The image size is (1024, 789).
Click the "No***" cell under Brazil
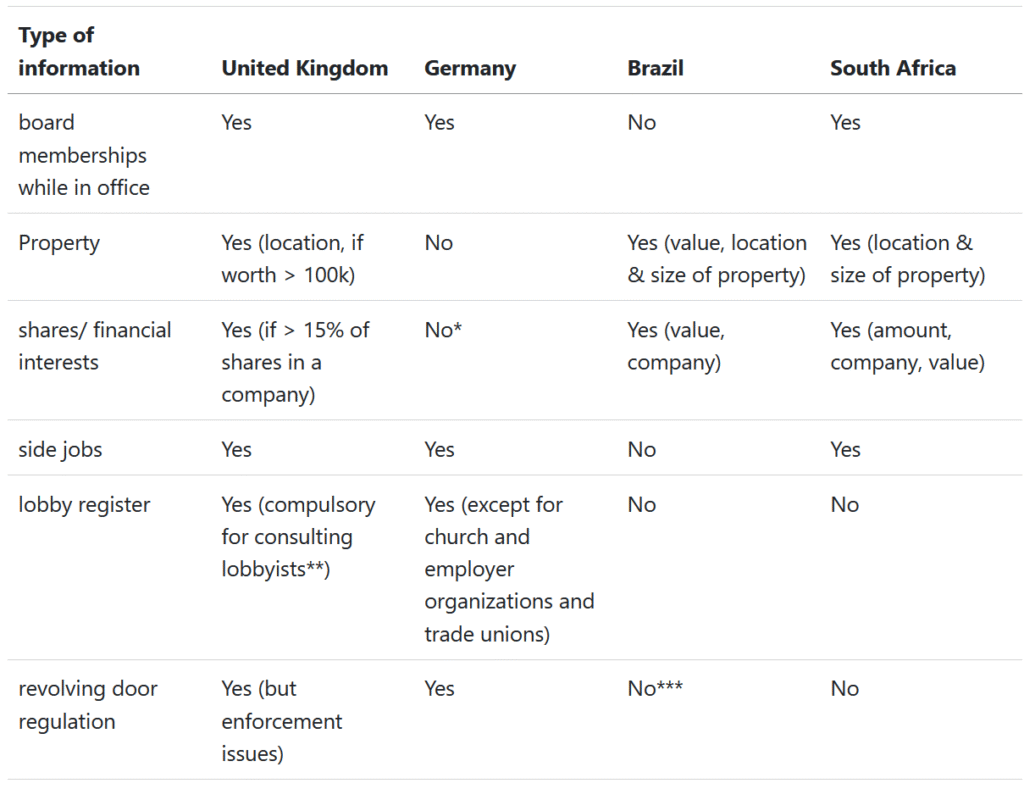[655, 689]
